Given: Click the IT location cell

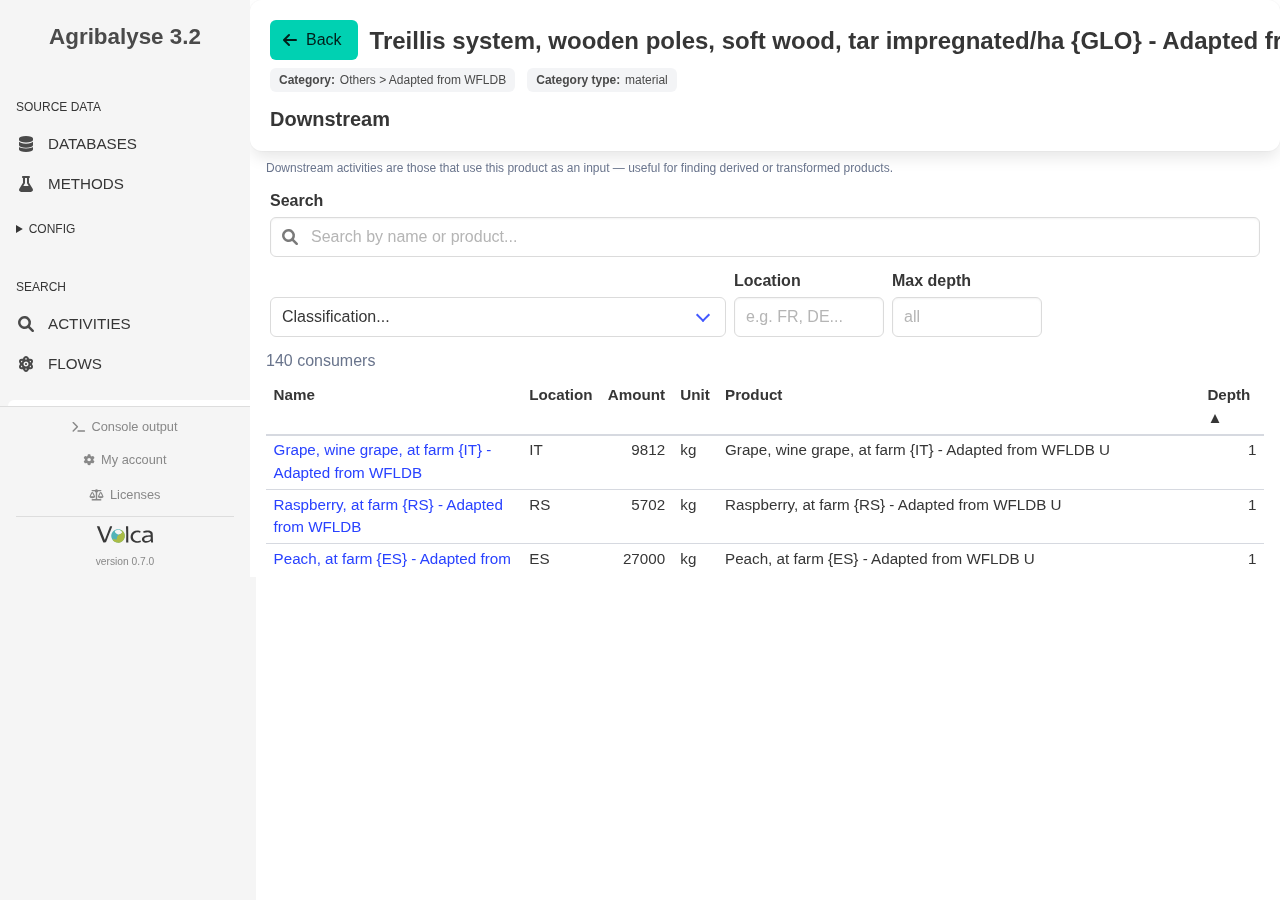Looking at the screenshot, I should (536, 450).
